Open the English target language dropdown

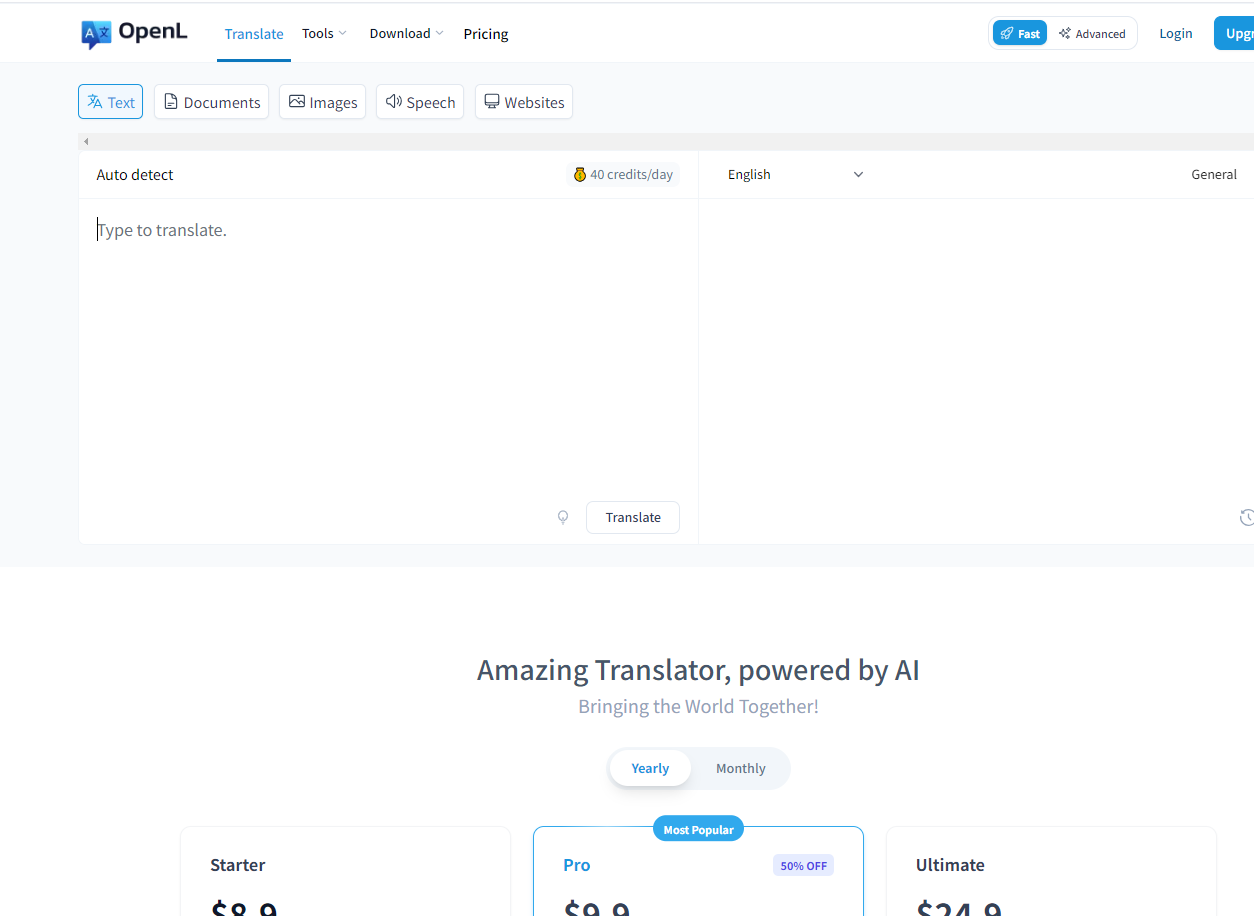795,175
